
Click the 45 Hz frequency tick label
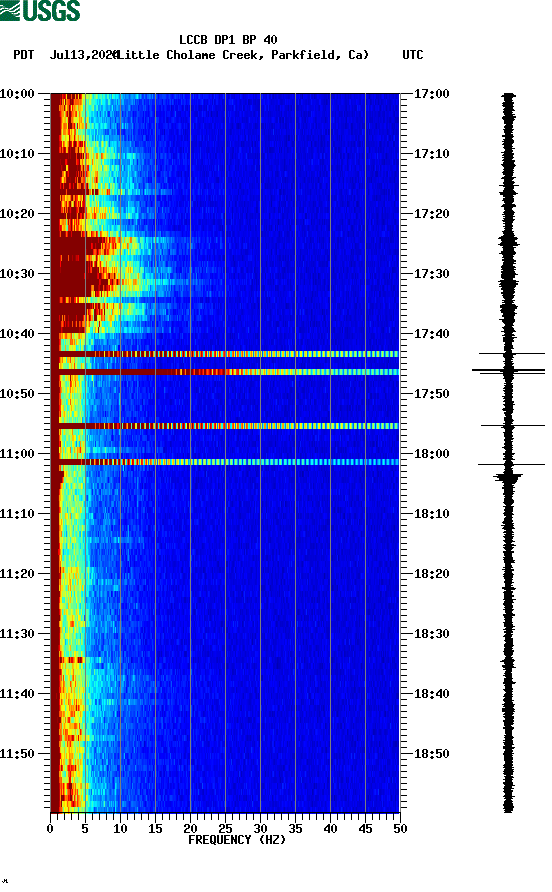pyautogui.click(x=365, y=829)
